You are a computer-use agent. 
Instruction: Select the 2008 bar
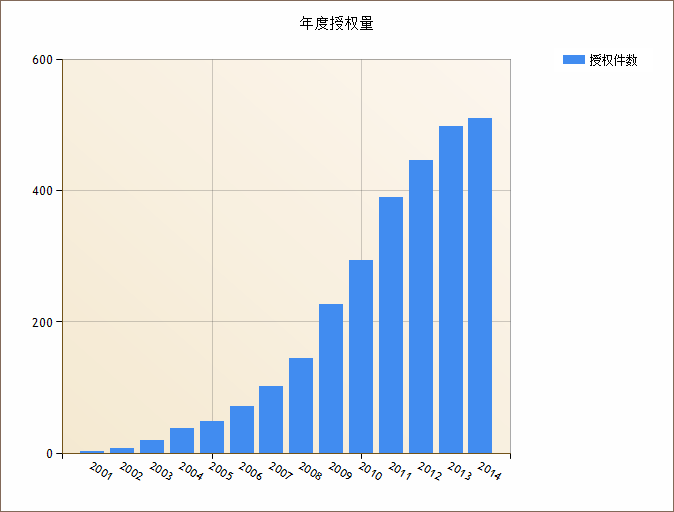301,405
